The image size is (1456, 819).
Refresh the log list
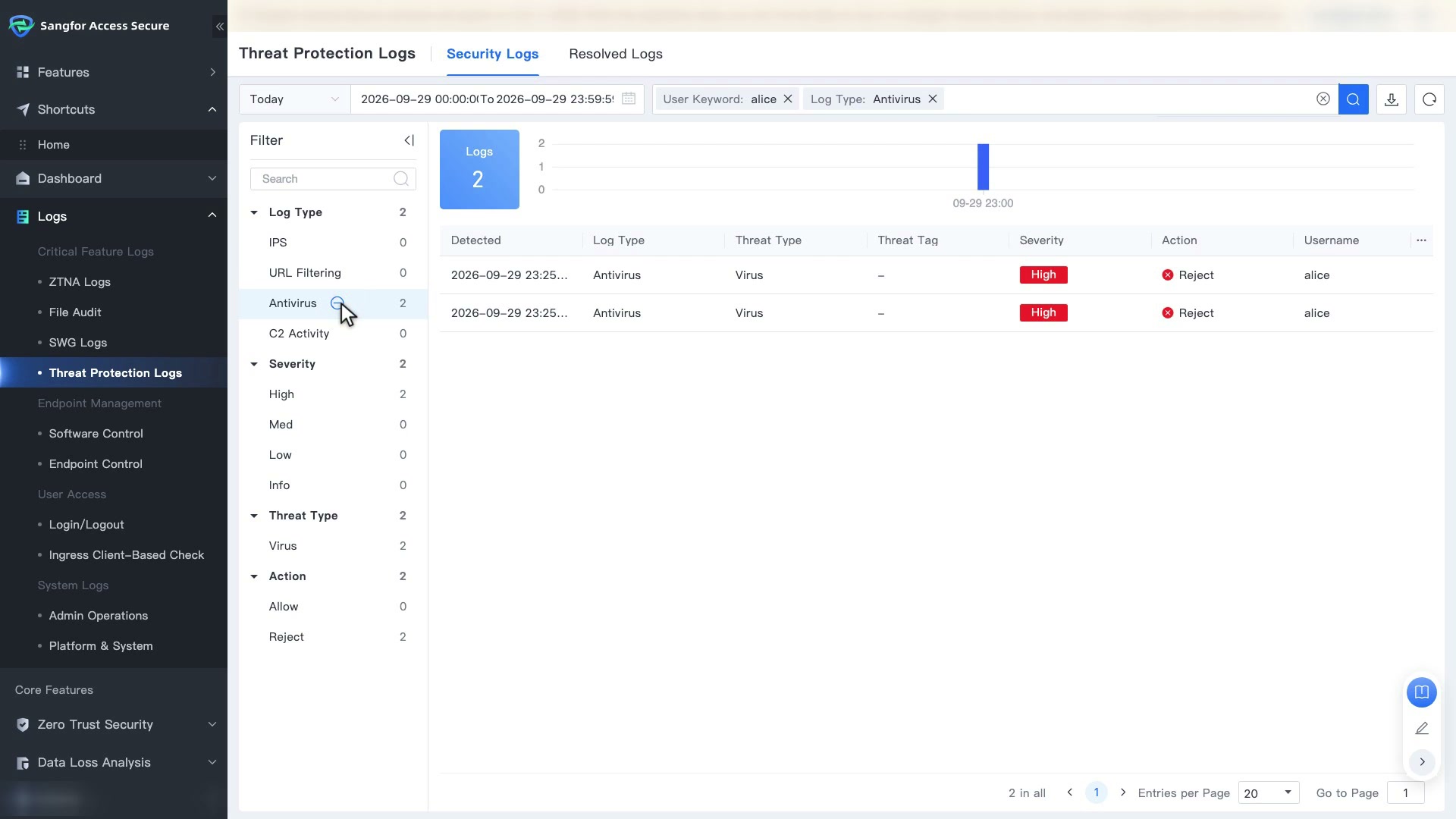pyautogui.click(x=1429, y=99)
